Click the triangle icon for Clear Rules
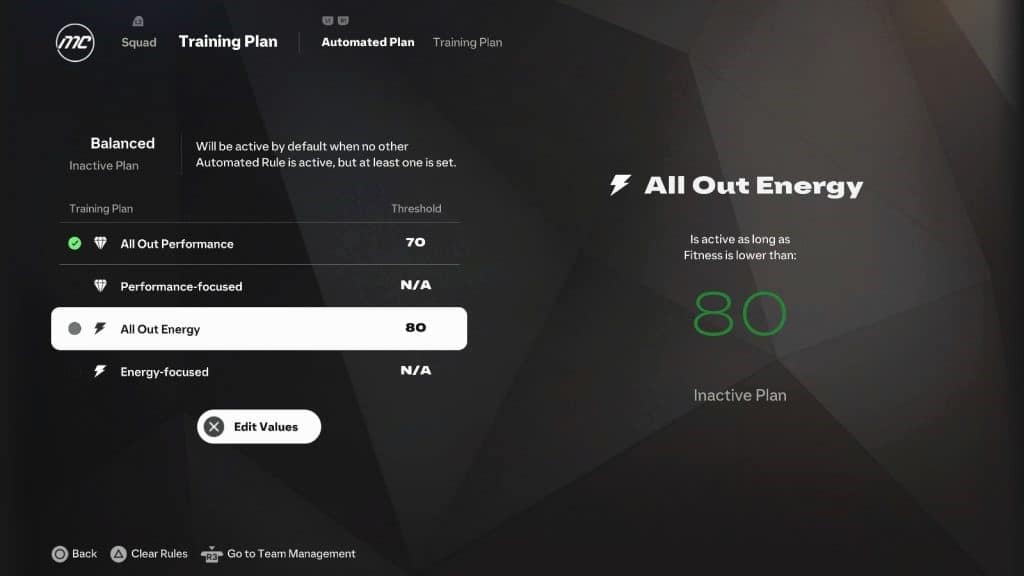1024x576 pixels. pos(118,554)
